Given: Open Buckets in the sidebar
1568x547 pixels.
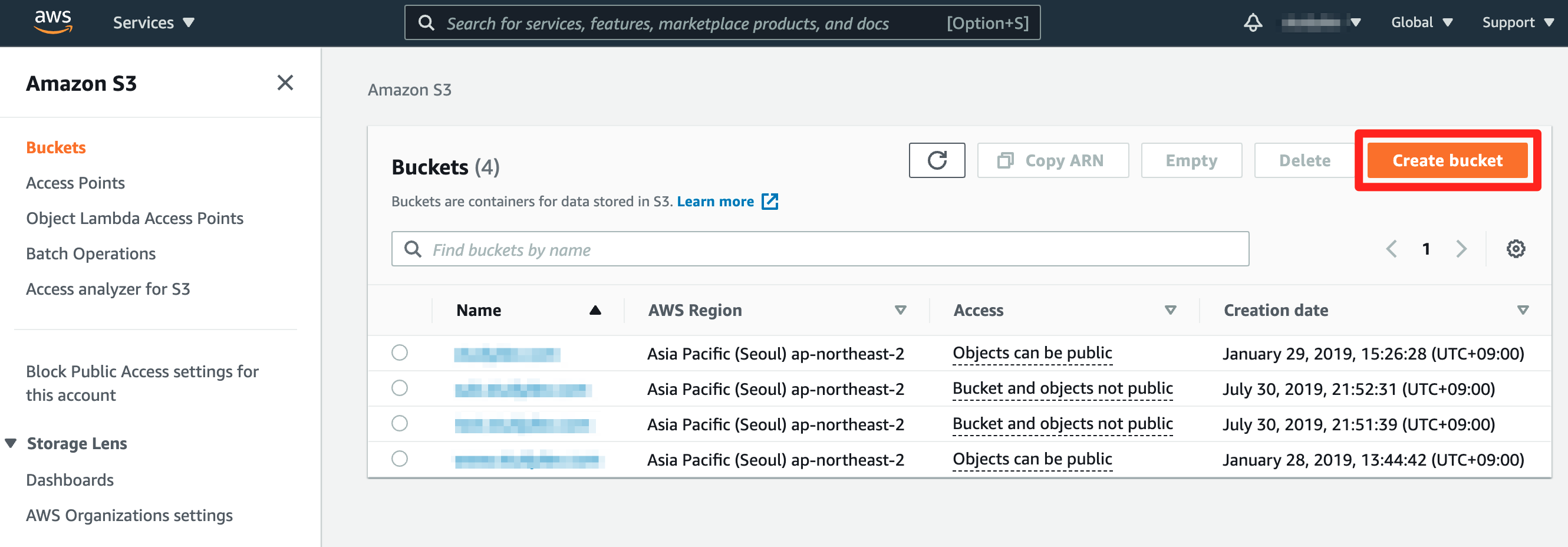Looking at the screenshot, I should (56, 148).
